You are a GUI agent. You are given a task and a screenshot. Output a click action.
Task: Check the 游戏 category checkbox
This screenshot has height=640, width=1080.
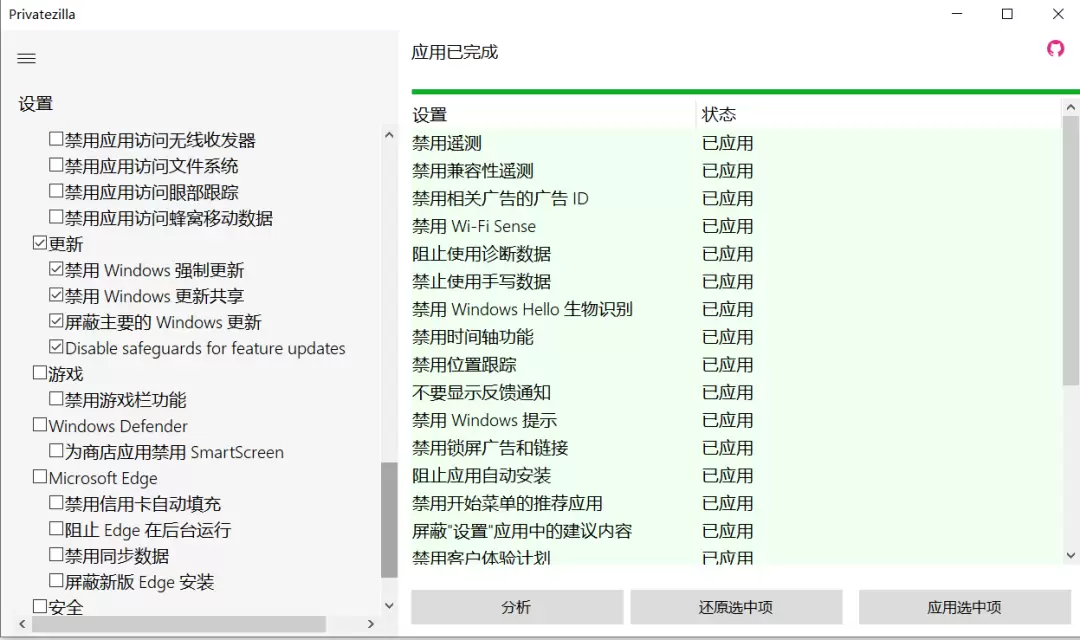tap(40, 373)
